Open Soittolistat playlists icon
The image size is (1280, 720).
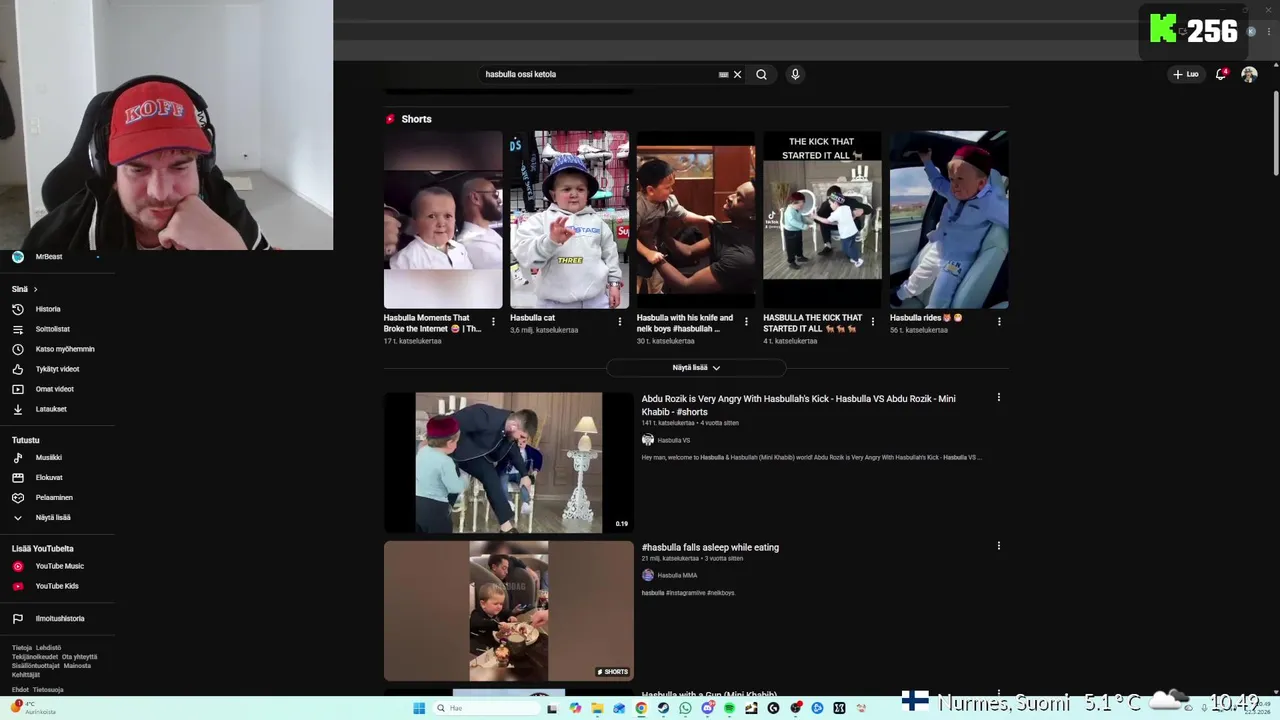[17, 329]
